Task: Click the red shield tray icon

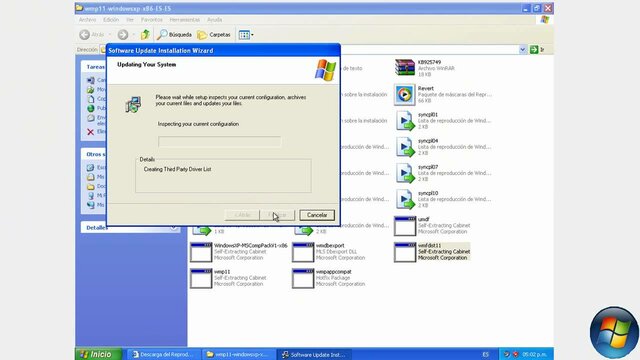Action: click(x=515, y=354)
